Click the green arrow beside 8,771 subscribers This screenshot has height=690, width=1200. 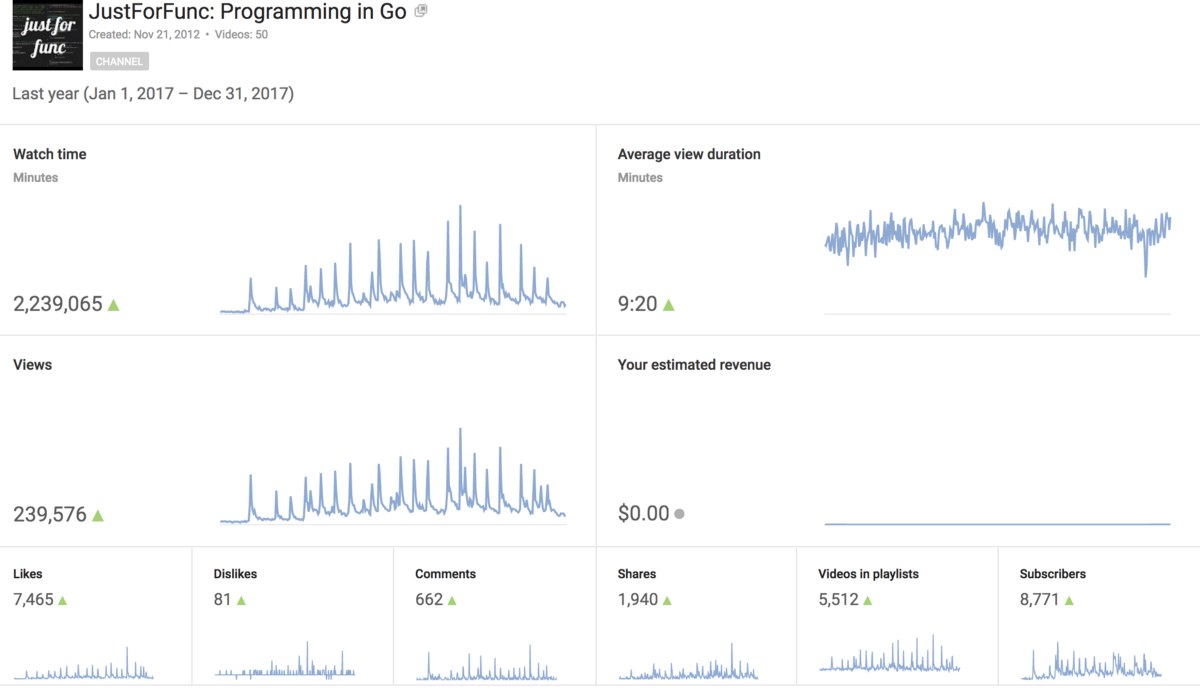[x=1069, y=601]
